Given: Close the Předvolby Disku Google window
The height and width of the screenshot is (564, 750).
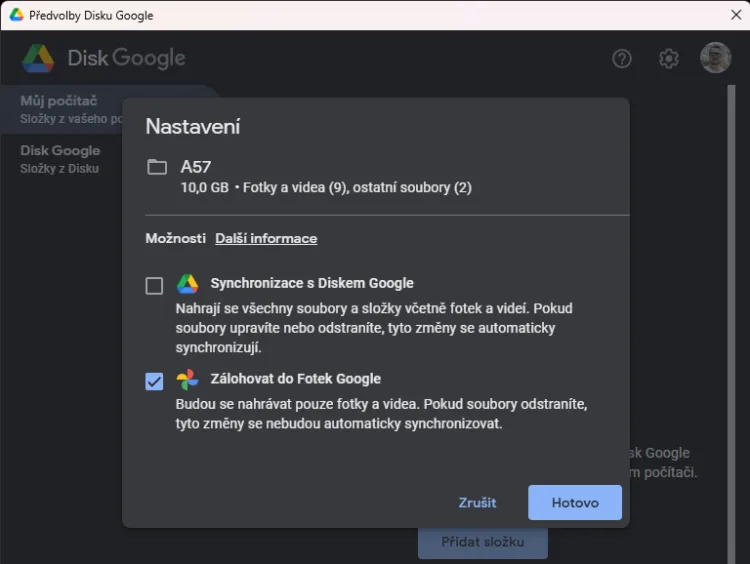Looking at the screenshot, I should (736, 15).
